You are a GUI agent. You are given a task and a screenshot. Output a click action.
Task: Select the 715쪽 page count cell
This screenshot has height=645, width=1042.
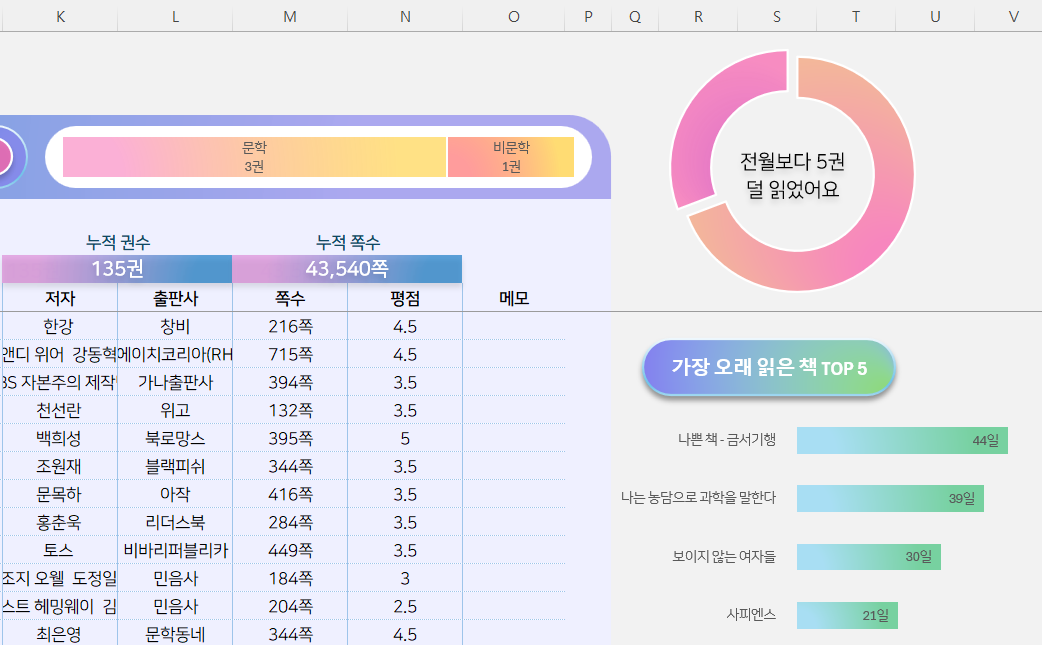coord(290,354)
